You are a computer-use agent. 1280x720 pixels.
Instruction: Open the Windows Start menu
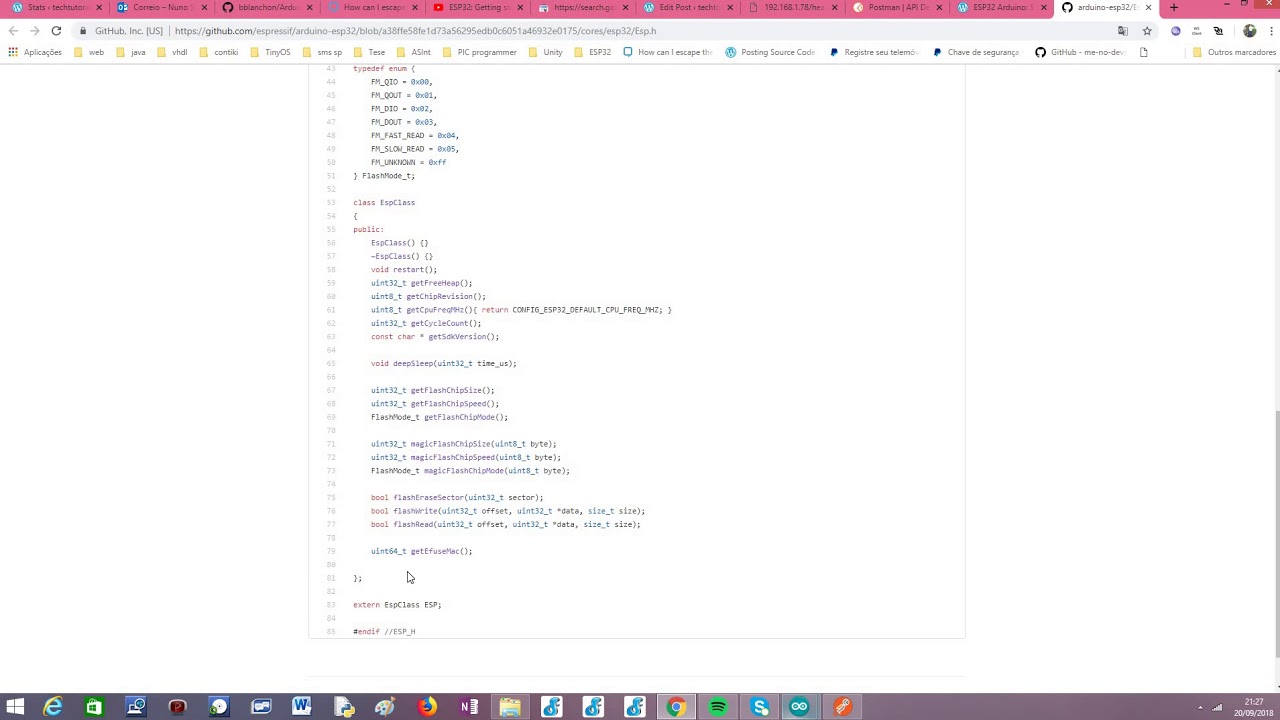pyautogui.click(x=16, y=707)
